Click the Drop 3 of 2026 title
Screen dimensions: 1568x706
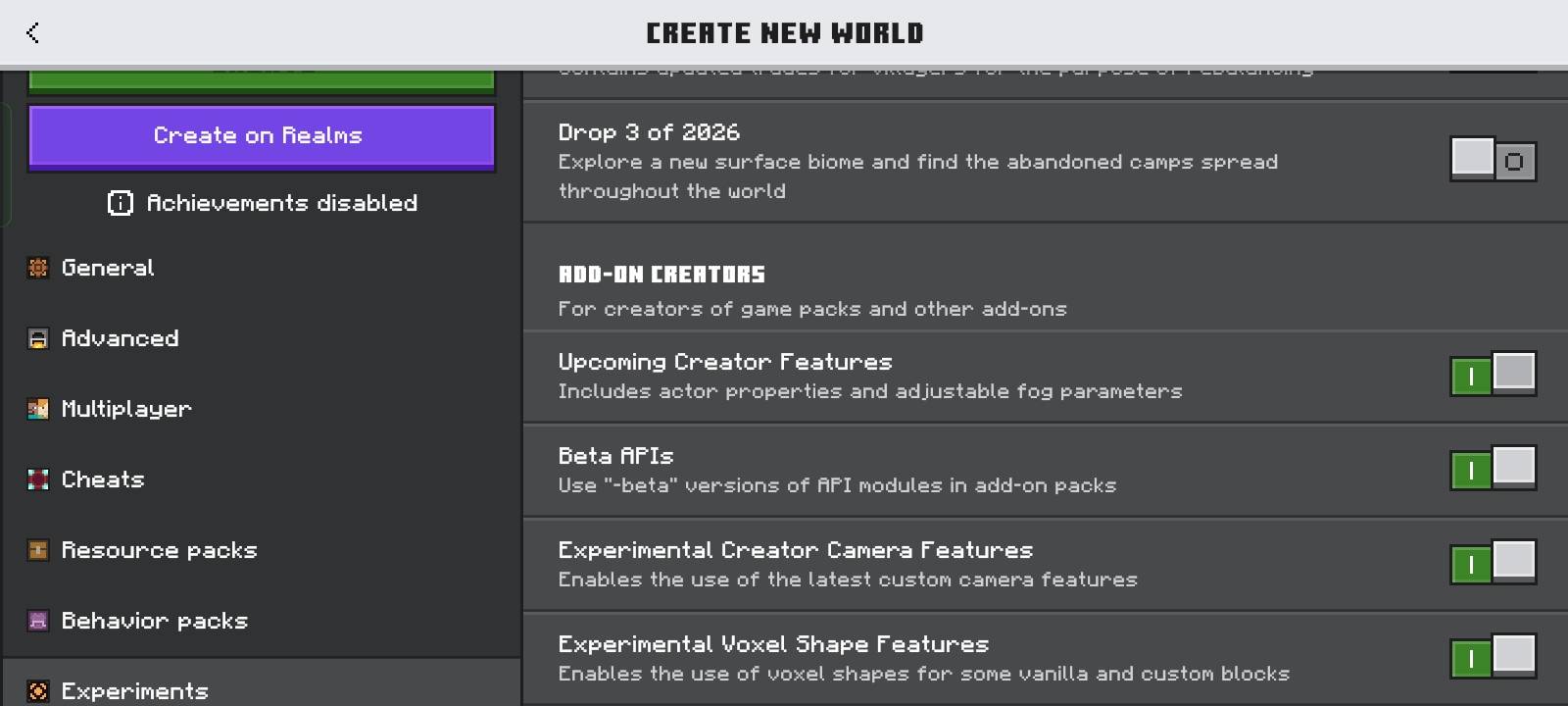pos(649,132)
